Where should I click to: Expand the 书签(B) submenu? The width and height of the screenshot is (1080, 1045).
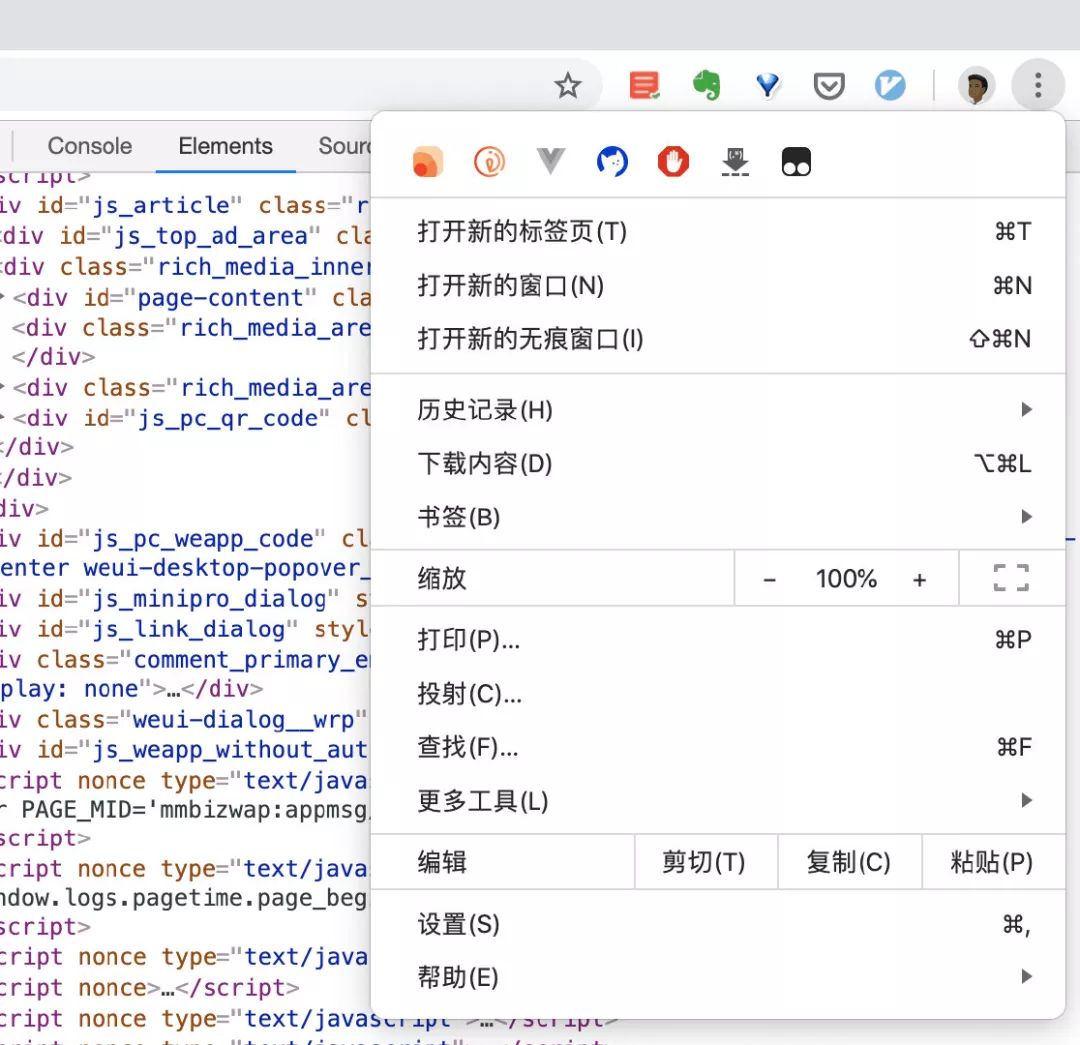718,517
